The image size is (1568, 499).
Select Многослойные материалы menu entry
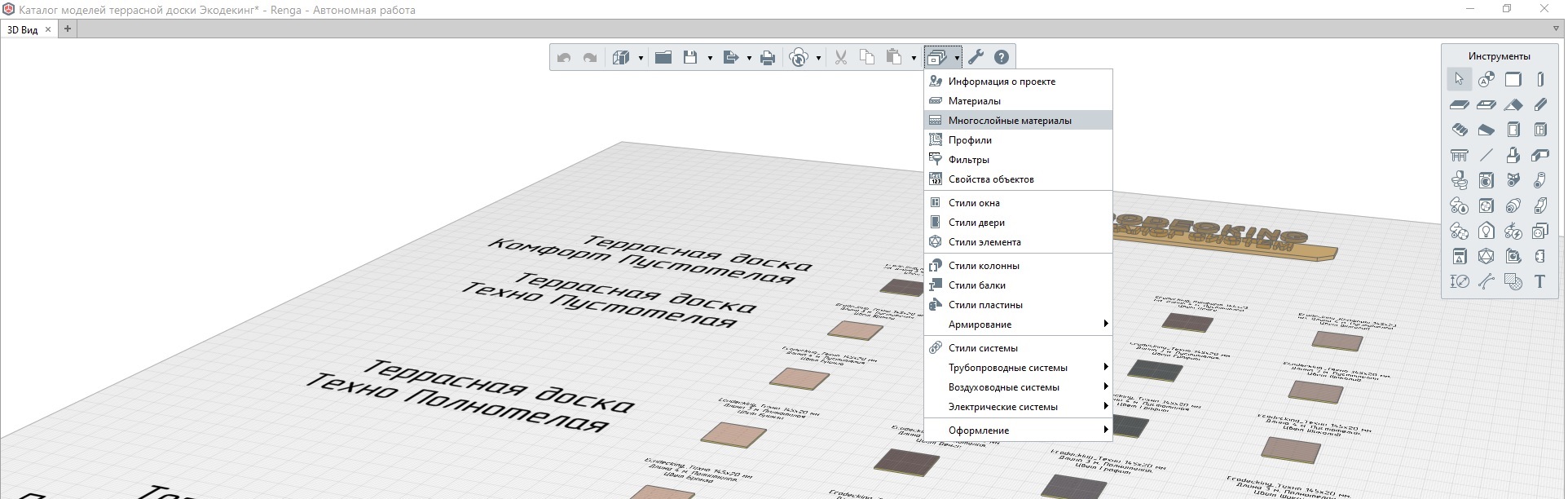(x=1019, y=121)
